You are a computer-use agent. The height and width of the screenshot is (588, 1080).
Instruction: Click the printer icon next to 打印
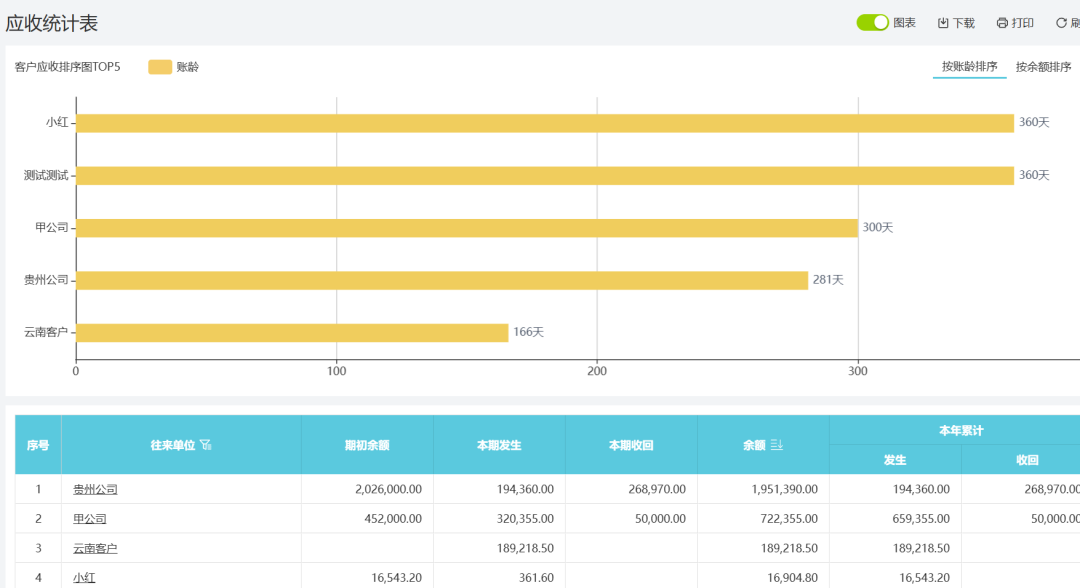coord(1002,23)
